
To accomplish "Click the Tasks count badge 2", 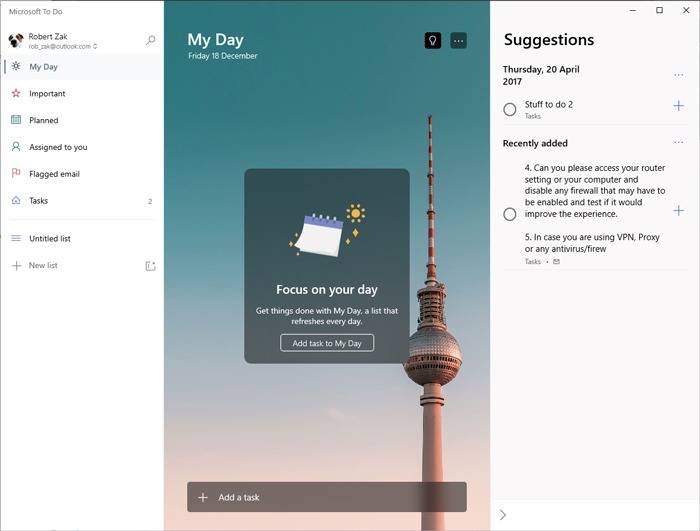I will coord(150,201).
